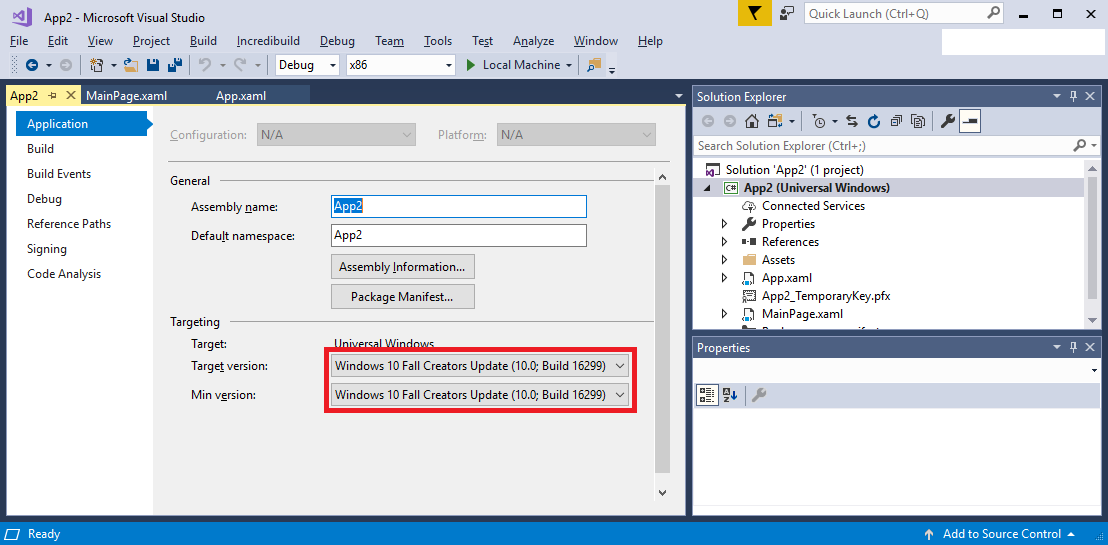Click the scroll-down arrow of properties page
Image resolution: width=1108 pixels, height=545 pixels.
[x=662, y=492]
